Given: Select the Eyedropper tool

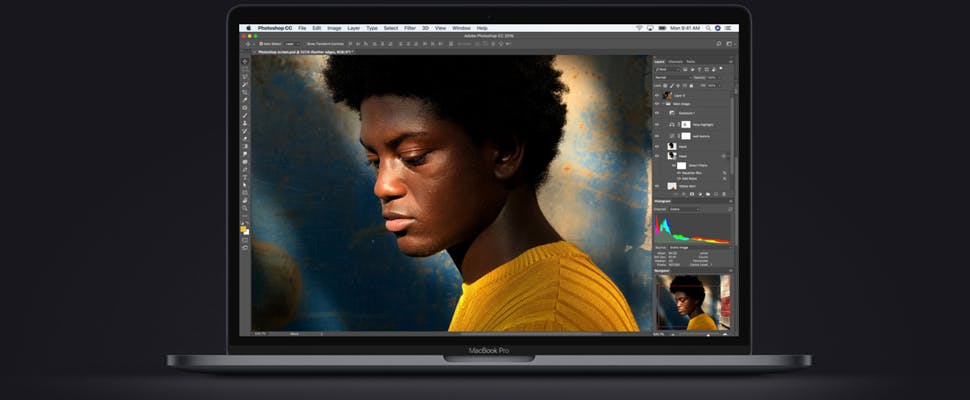Looking at the screenshot, I should pos(245,100).
